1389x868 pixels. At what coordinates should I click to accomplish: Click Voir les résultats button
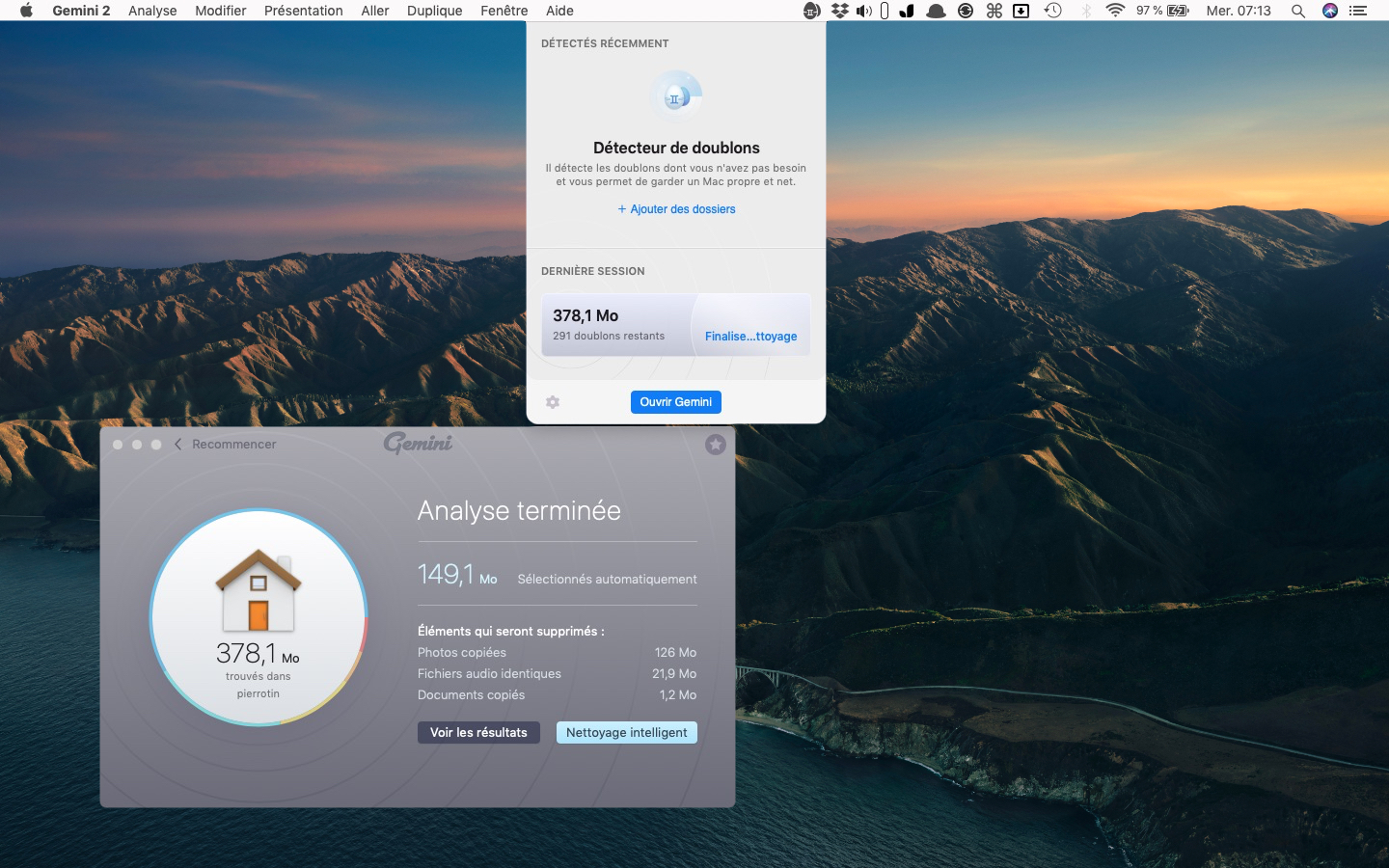pos(478,733)
